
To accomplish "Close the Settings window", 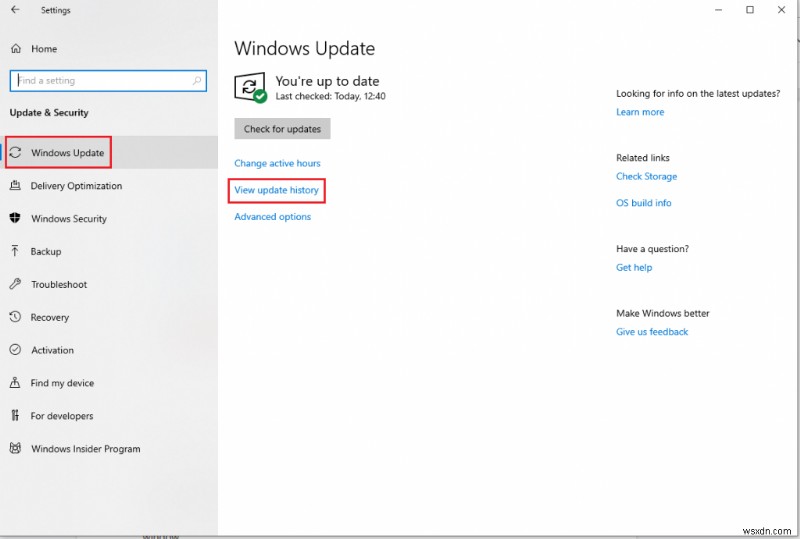I will 781,10.
